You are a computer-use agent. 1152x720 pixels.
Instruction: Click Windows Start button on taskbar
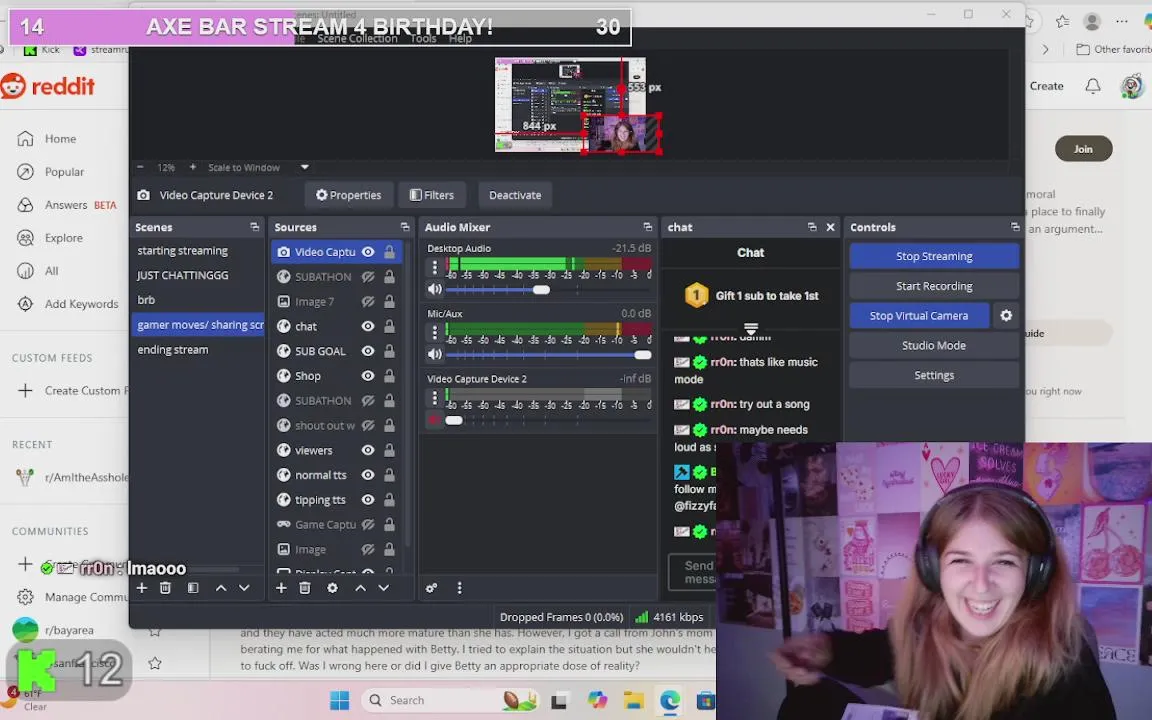[x=339, y=700]
